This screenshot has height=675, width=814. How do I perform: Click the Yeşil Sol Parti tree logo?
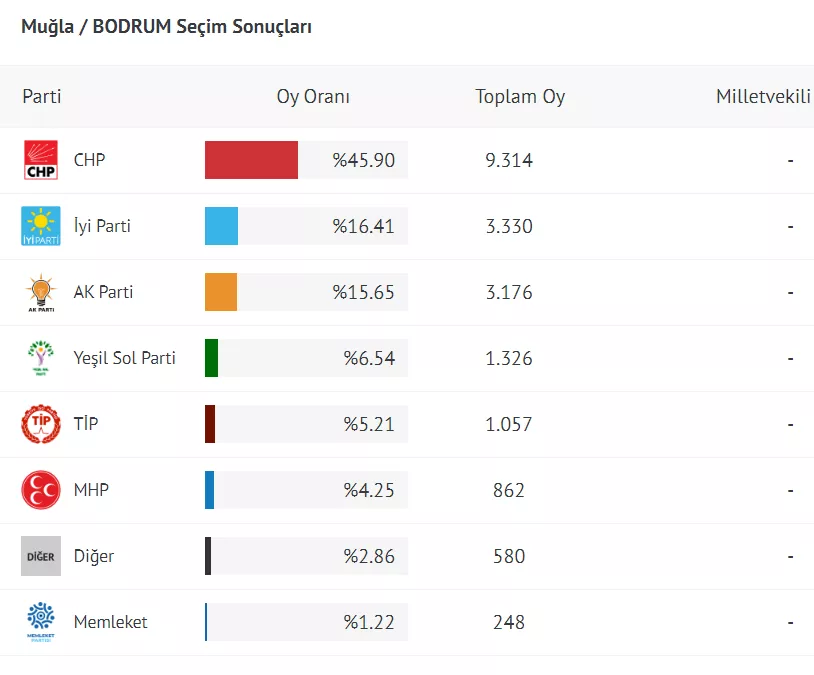[41, 358]
